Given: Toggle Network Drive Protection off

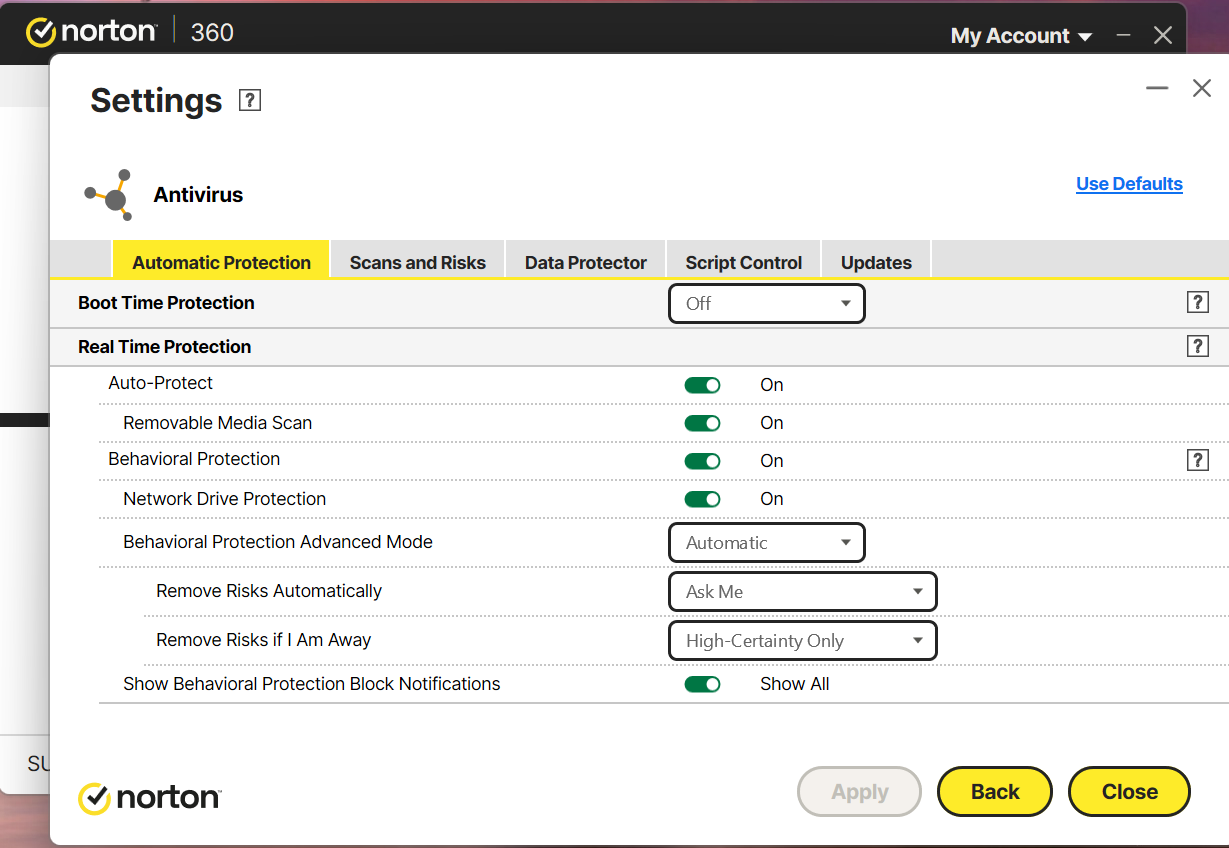Looking at the screenshot, I should (702, 499).
